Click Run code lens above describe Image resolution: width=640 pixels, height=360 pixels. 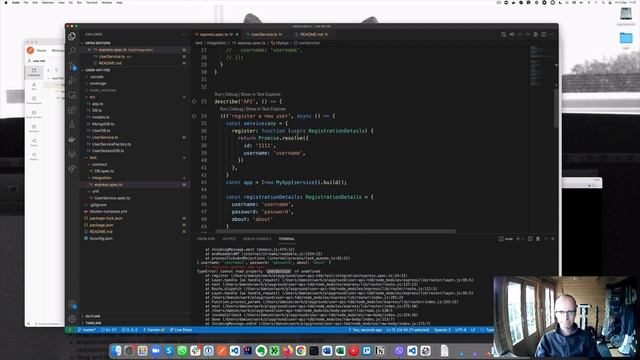coord(218,94)
